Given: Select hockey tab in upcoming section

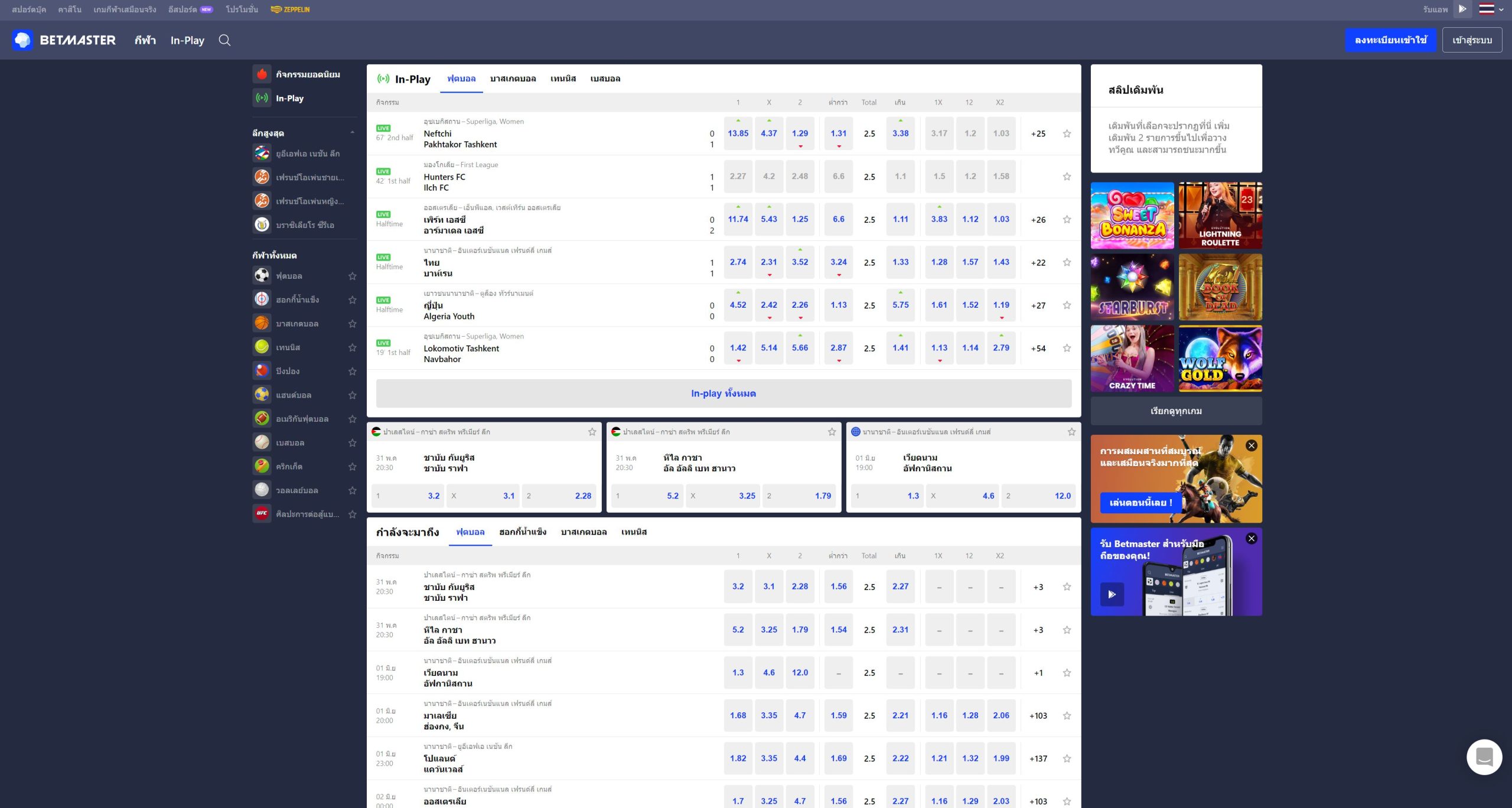Looking at the screenshot, I should 522,532.
